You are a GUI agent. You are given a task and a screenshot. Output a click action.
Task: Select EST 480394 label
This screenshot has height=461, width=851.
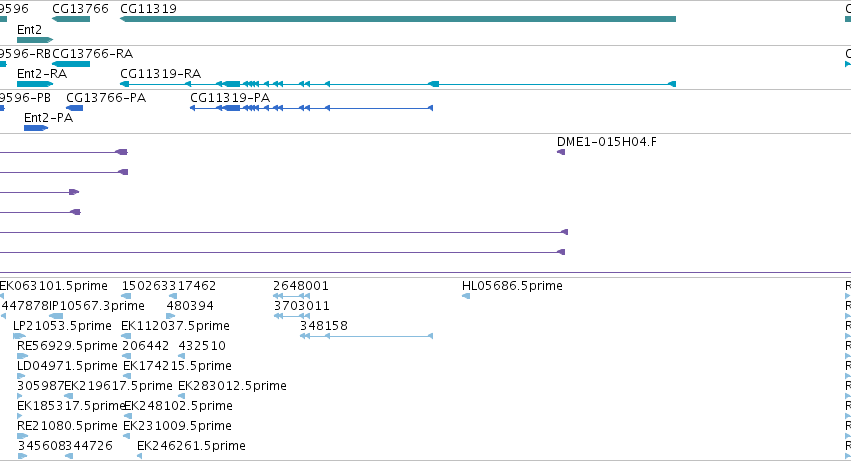[x=190, y=306]
